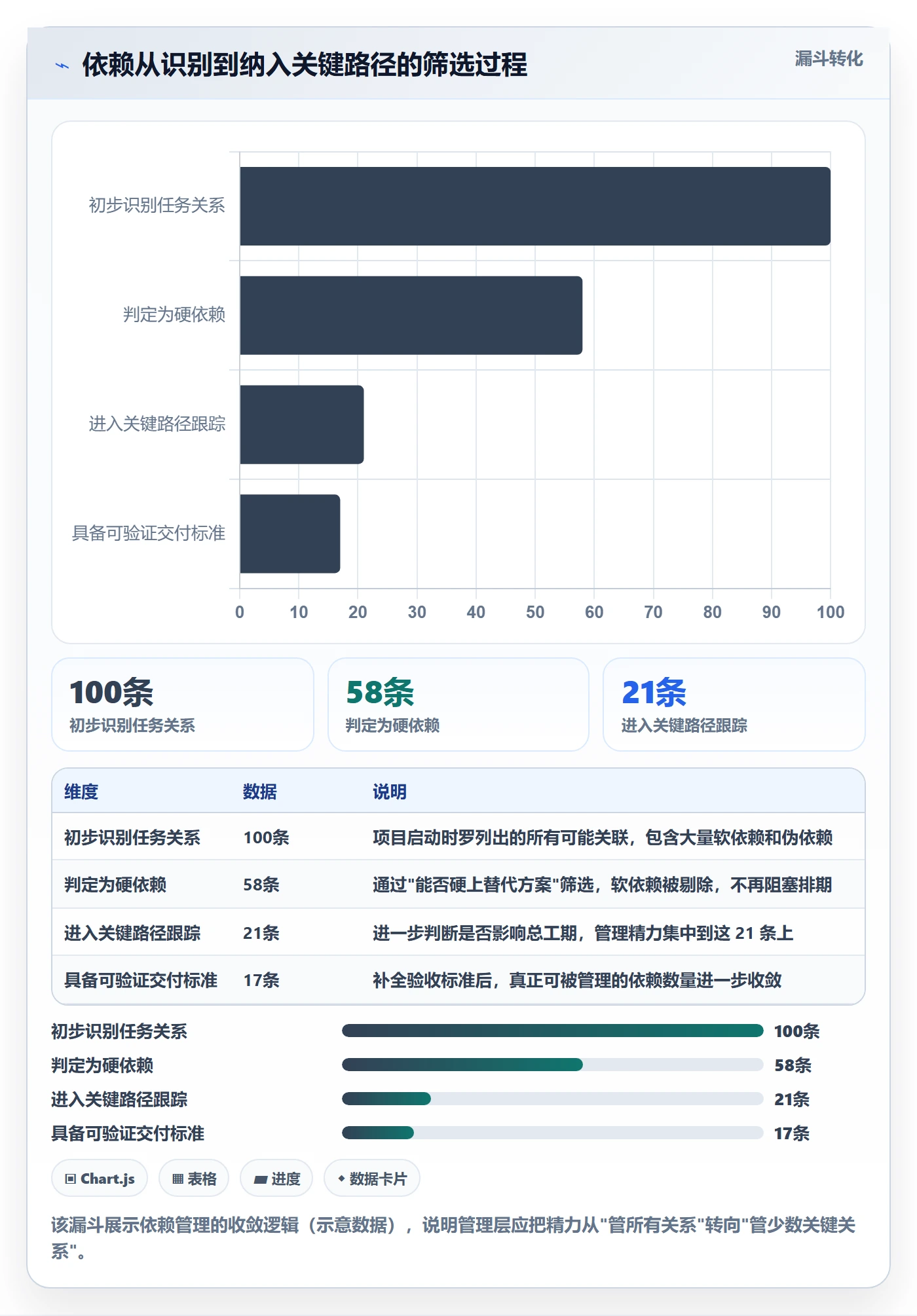Select table cell 进入关键路径跟踪
This screenshot has height=1316, width=917.
coord(132,933)
